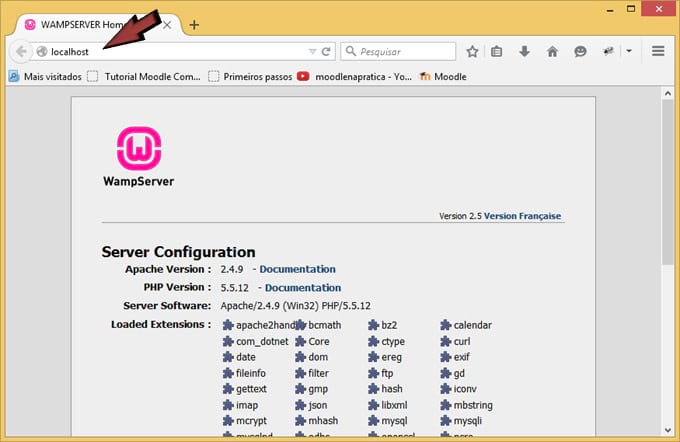Open the Moodle bookmark
680x442 pixels.
[x=443, y=77]
